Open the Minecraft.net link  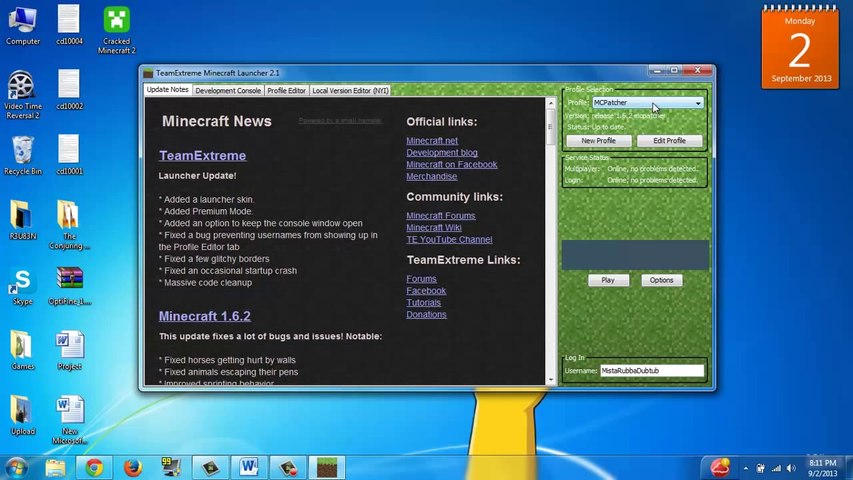click(432, 141)
